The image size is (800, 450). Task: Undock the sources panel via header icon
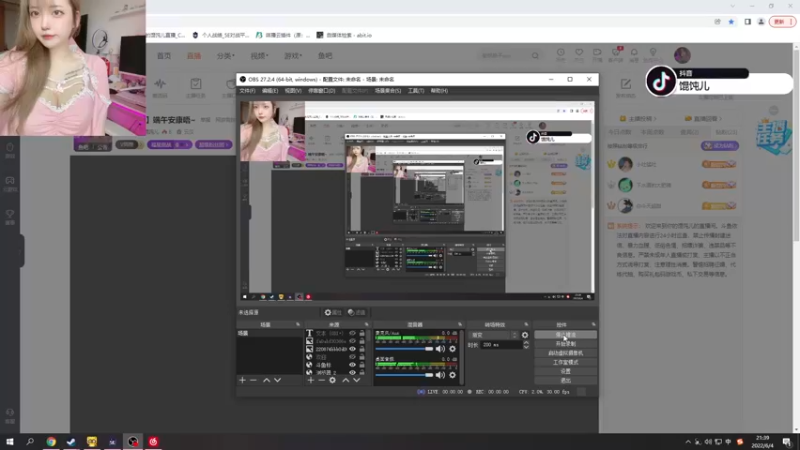pyautogui.click(x=366, y=324)
